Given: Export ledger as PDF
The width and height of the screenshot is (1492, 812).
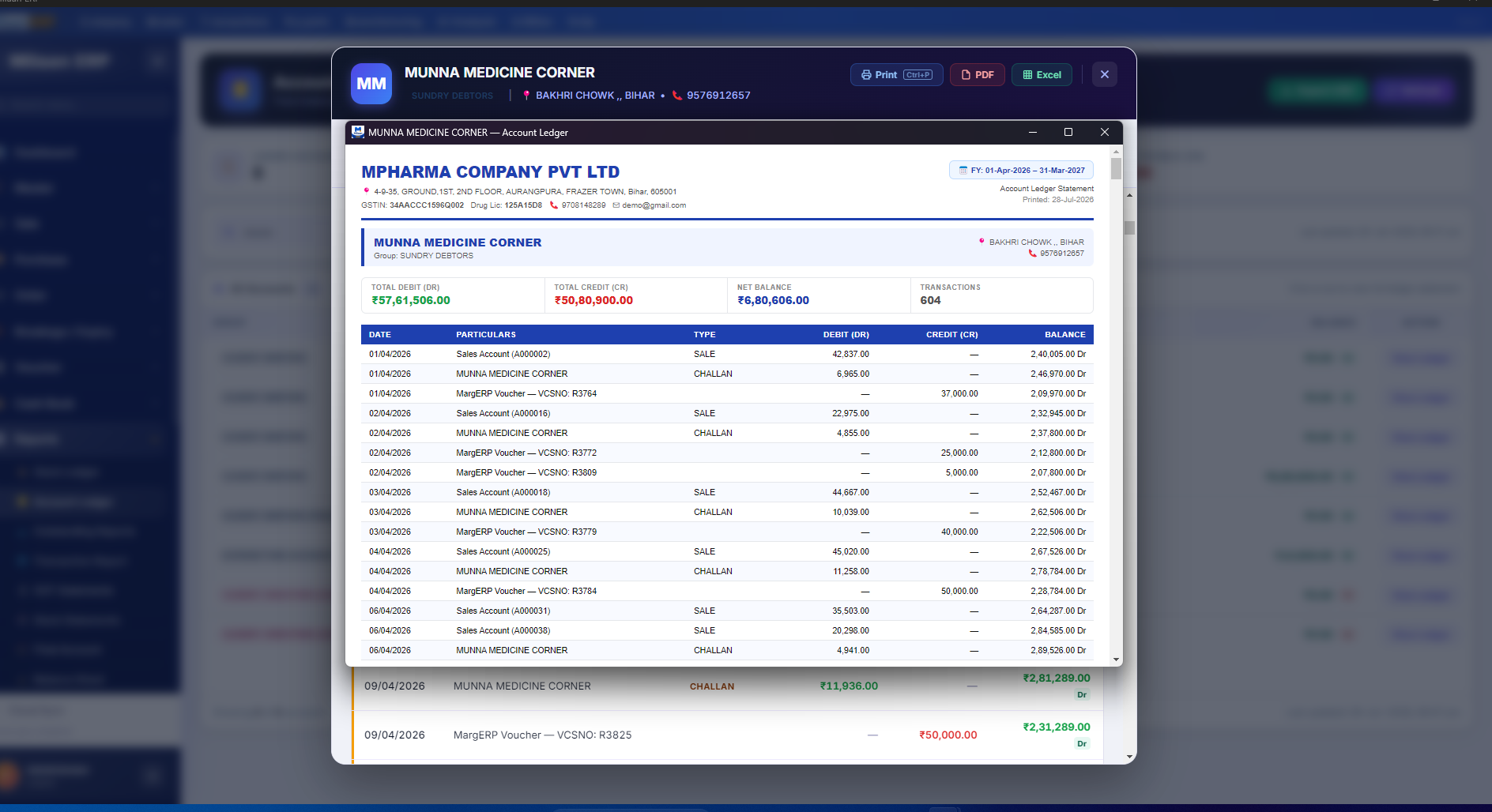Looking at the screenshot, I should 978,75.
